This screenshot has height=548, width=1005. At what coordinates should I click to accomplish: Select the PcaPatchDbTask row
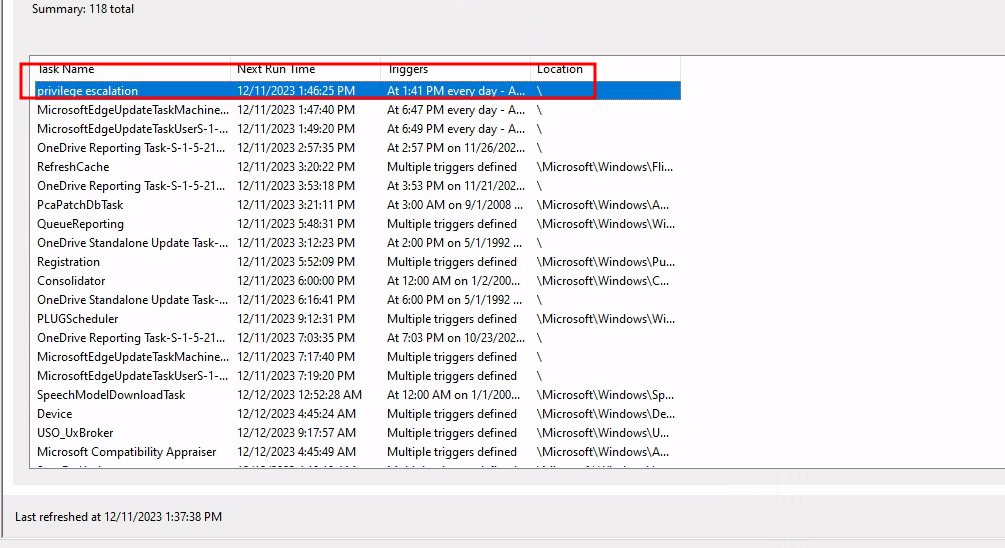tap(80, 205)
